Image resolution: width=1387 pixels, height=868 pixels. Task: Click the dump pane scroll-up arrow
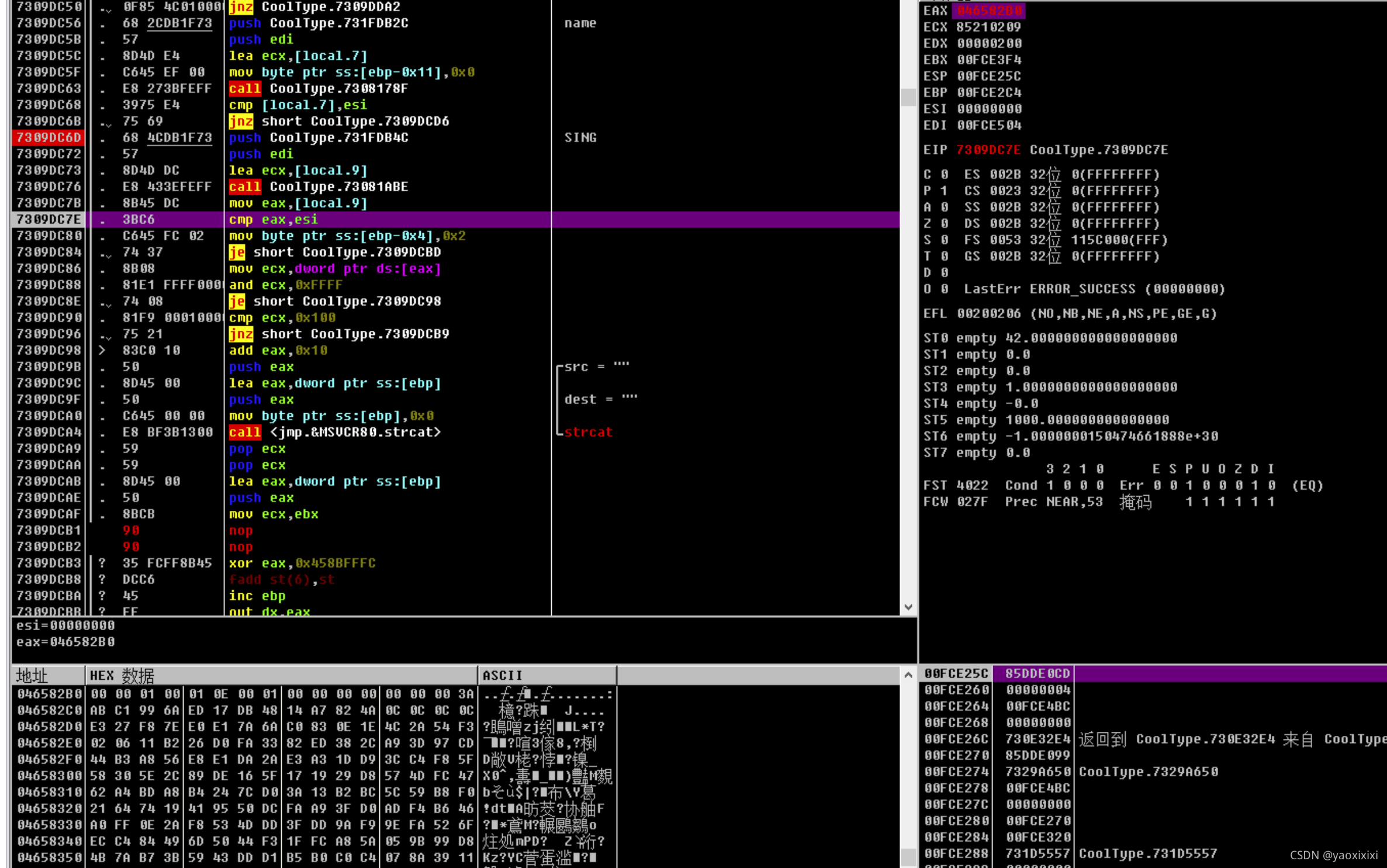pos(908,675)
